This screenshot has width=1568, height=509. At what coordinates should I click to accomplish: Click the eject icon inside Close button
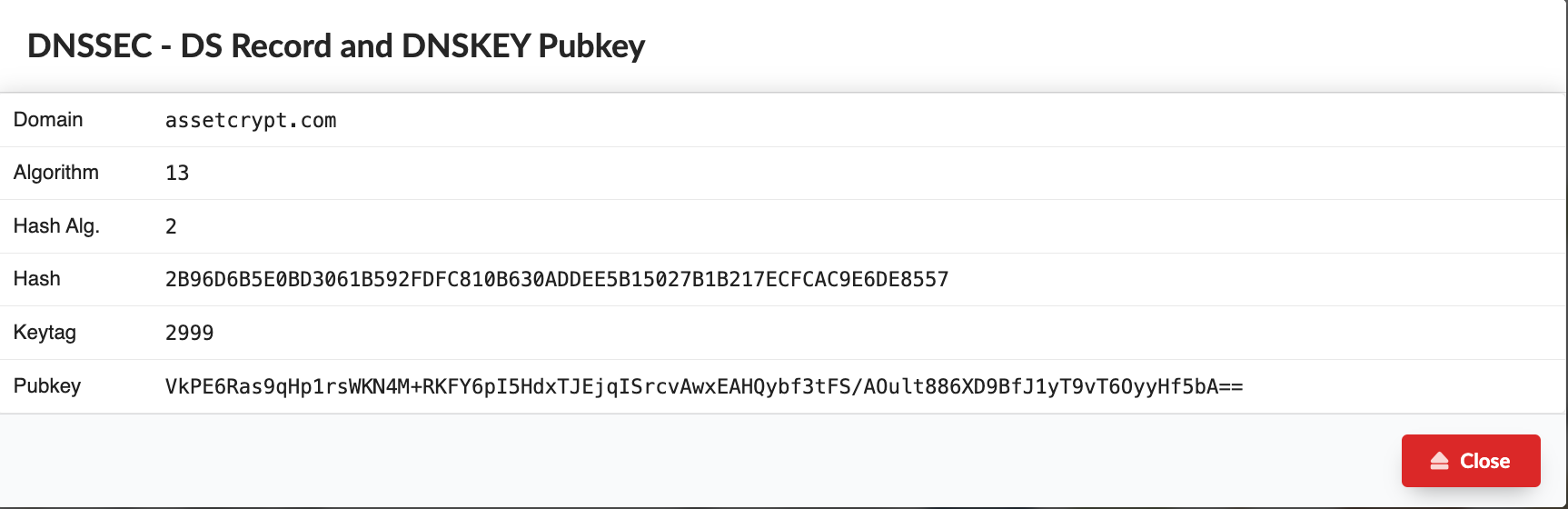pos(1440,461)
